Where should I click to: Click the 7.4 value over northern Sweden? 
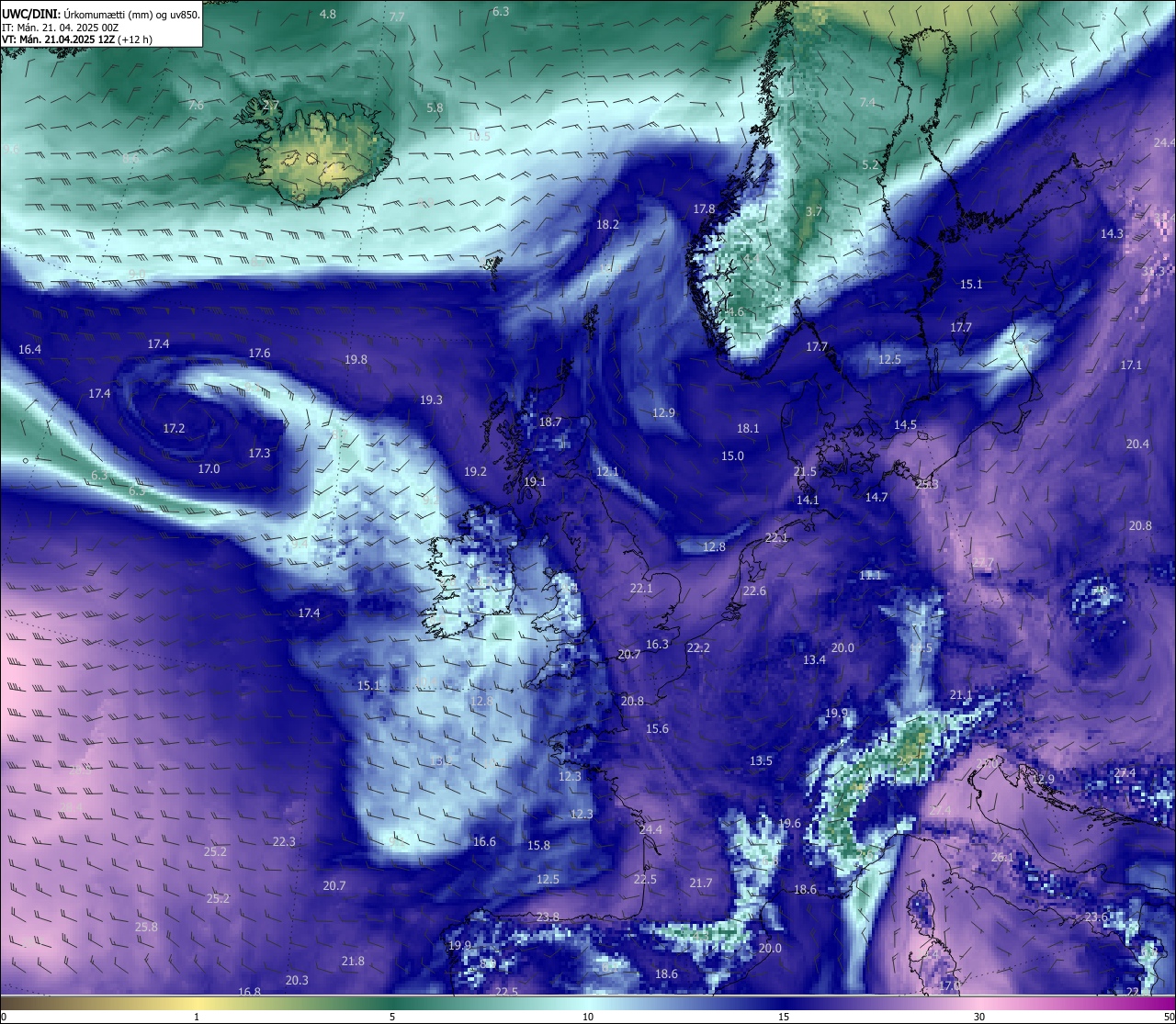(x=867, y=102)
